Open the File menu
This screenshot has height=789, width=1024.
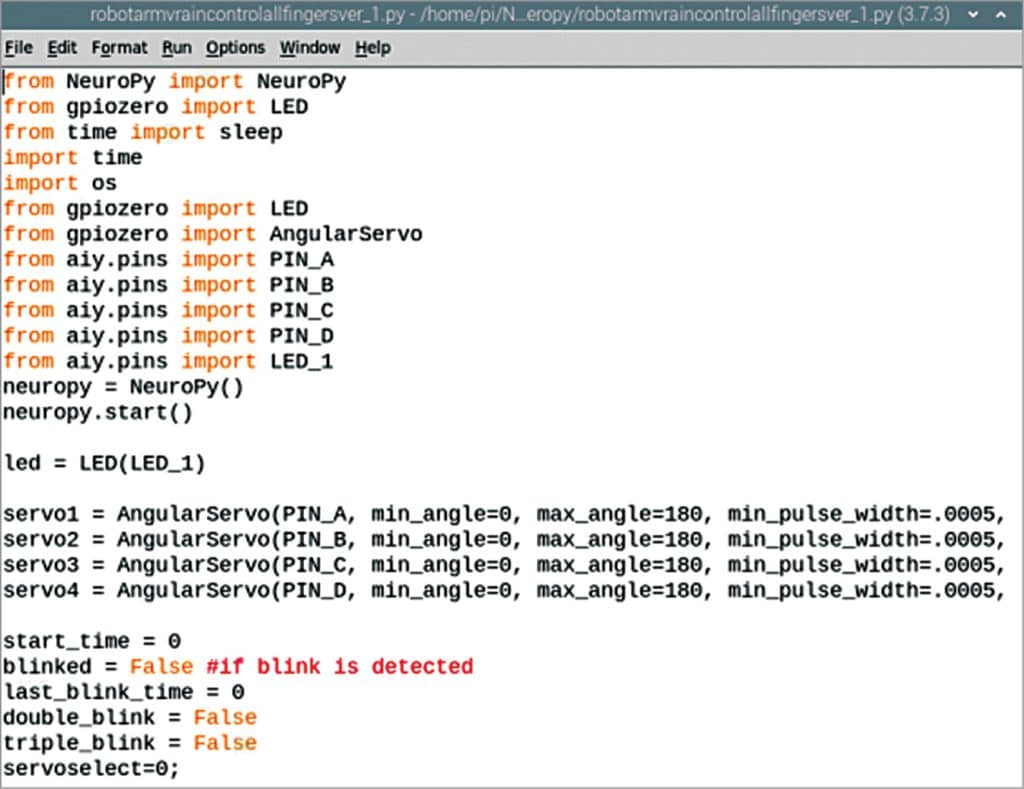[x=18, y=48]
